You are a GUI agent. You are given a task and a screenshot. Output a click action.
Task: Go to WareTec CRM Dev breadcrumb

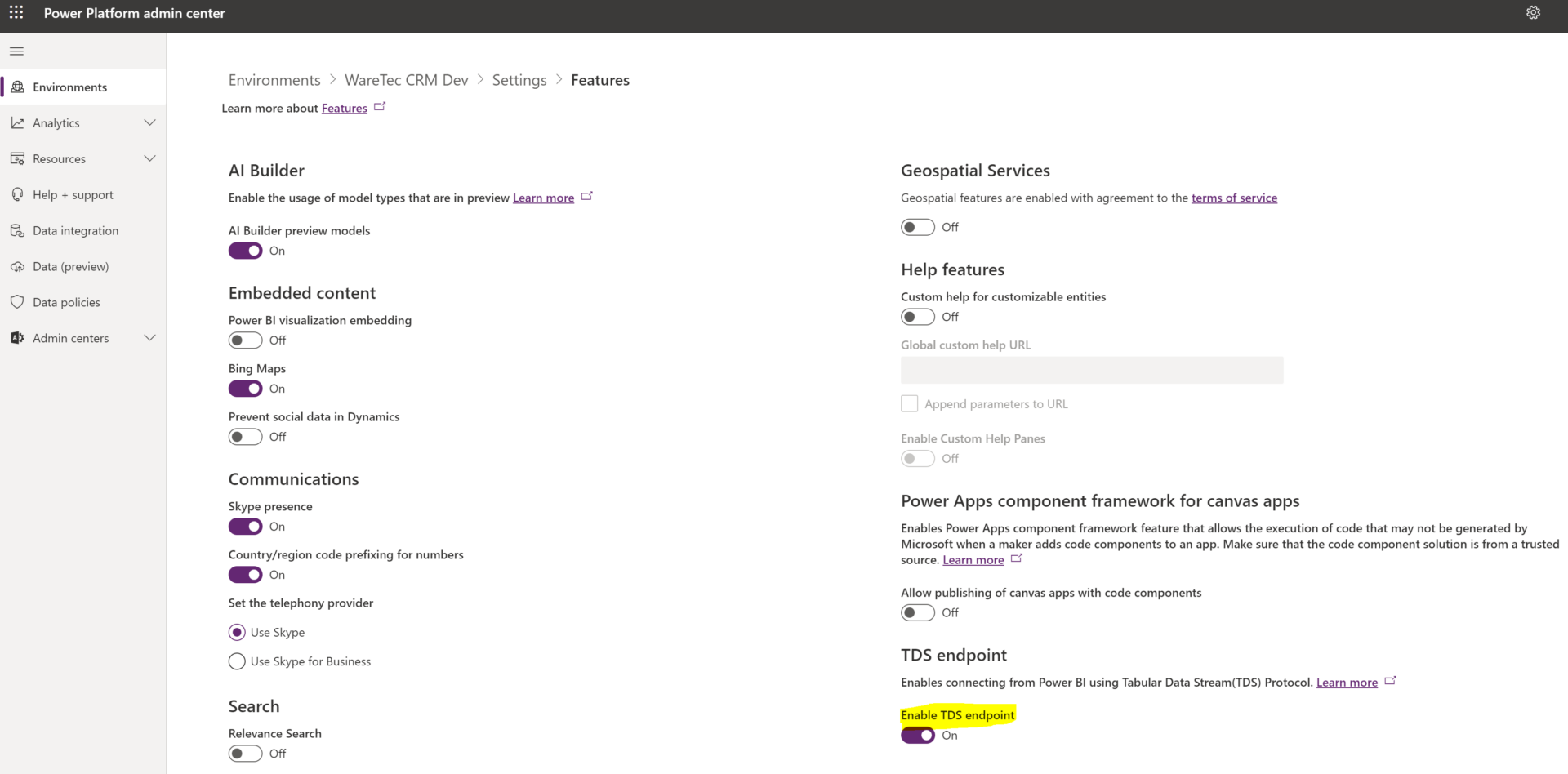(407, 80)
